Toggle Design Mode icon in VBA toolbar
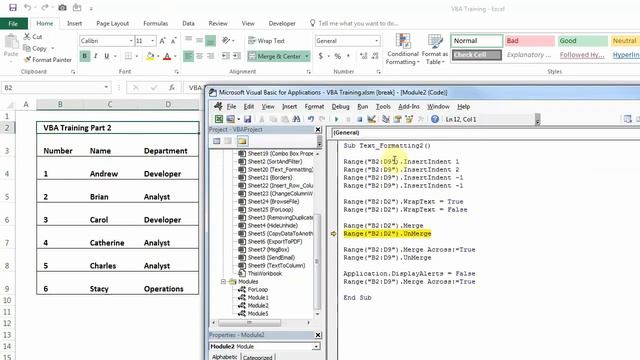The width and height of the screenshot is (640, 360). click(371, 119)
